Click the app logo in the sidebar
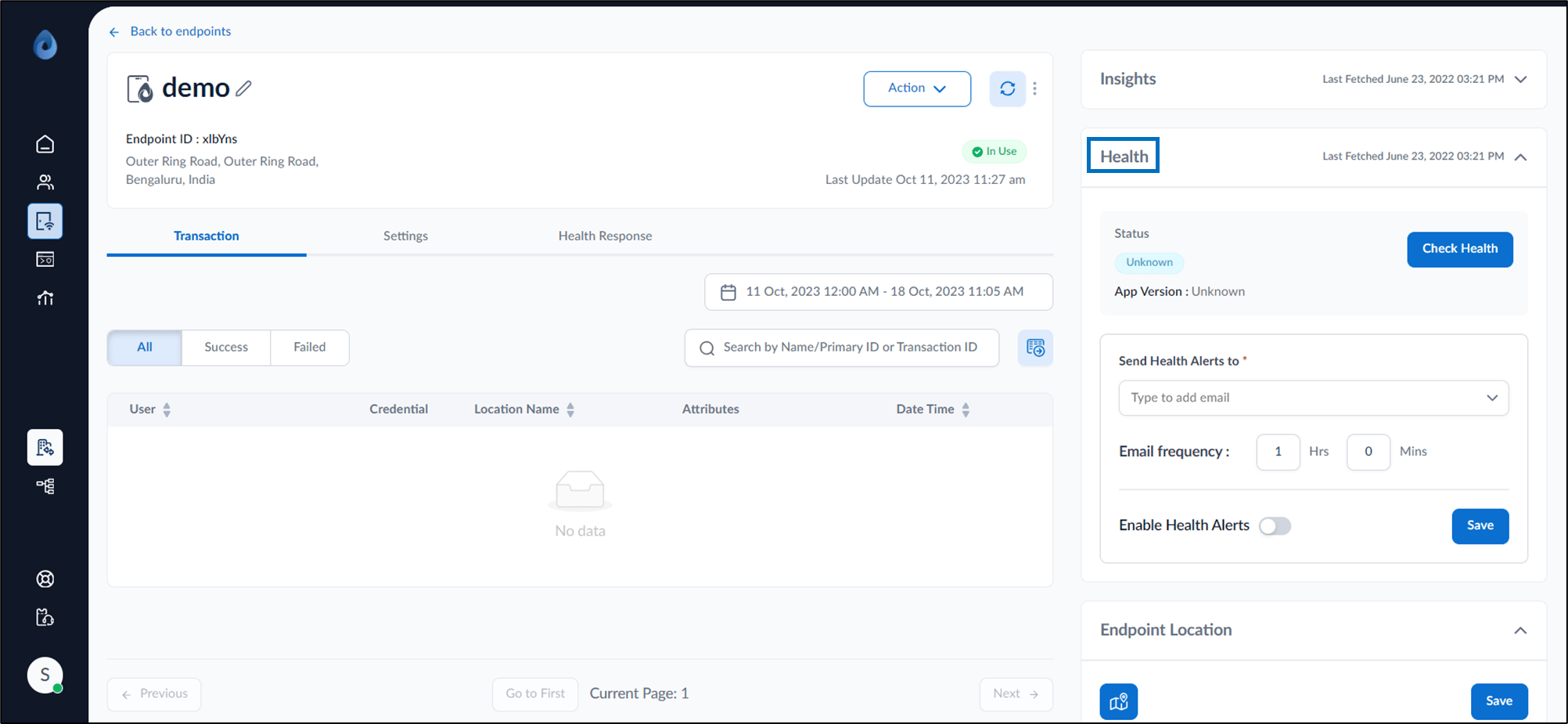The height and width of the screenshot is (724, 1568). pyautogui.click(x=45, y=45)
